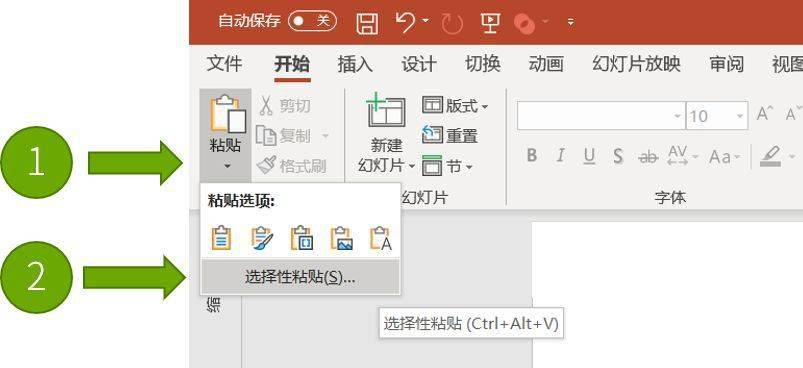803x368 pixels.
Task: Click the text highlight color pen
Action: (770, 156)
